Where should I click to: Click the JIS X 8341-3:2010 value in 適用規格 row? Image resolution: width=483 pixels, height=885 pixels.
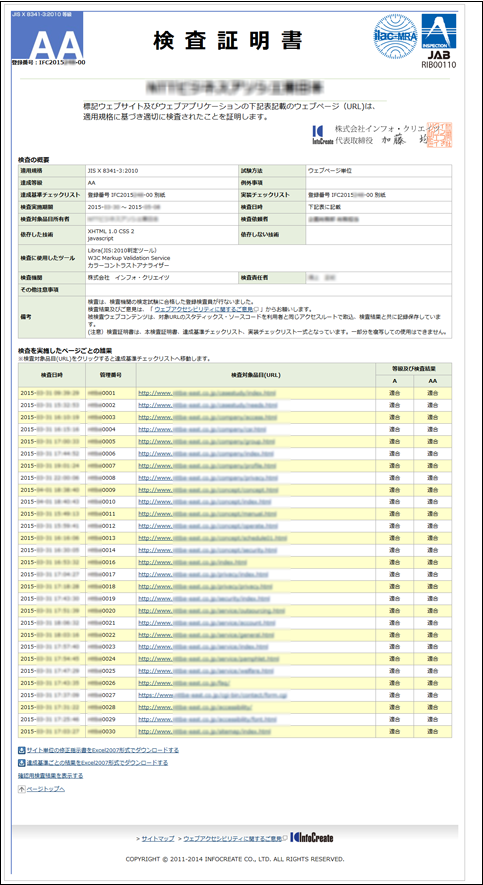(x=111, y=170)
